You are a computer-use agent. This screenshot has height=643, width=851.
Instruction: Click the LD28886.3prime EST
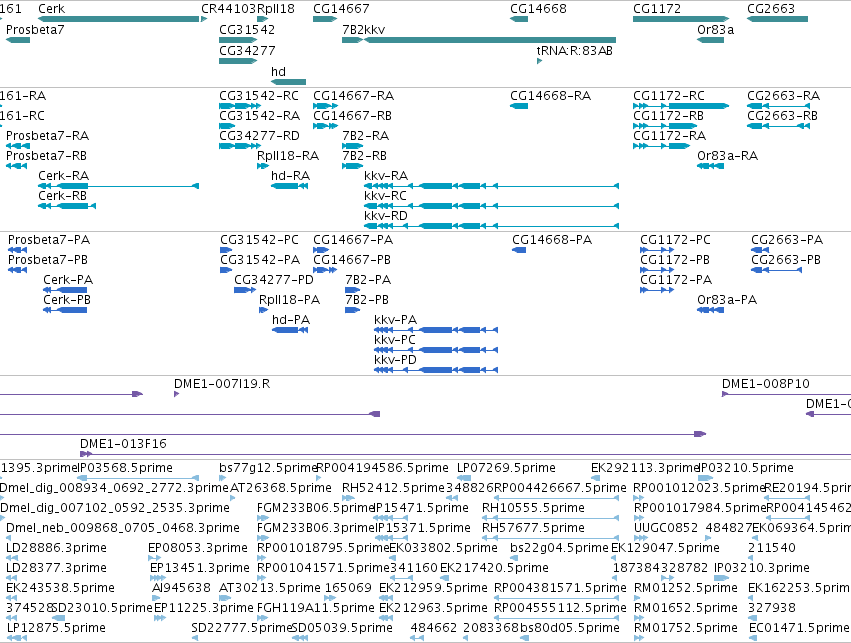[12, 558]
